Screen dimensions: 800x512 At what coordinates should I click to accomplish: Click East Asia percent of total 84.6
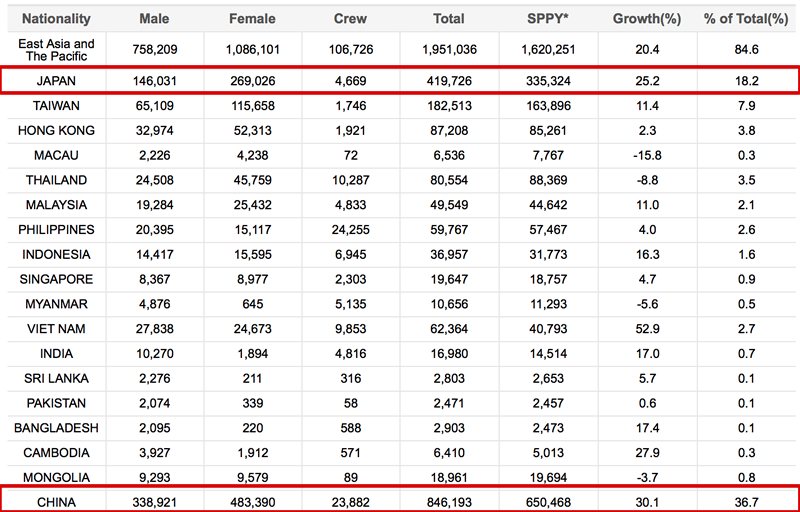click(746, 49)
